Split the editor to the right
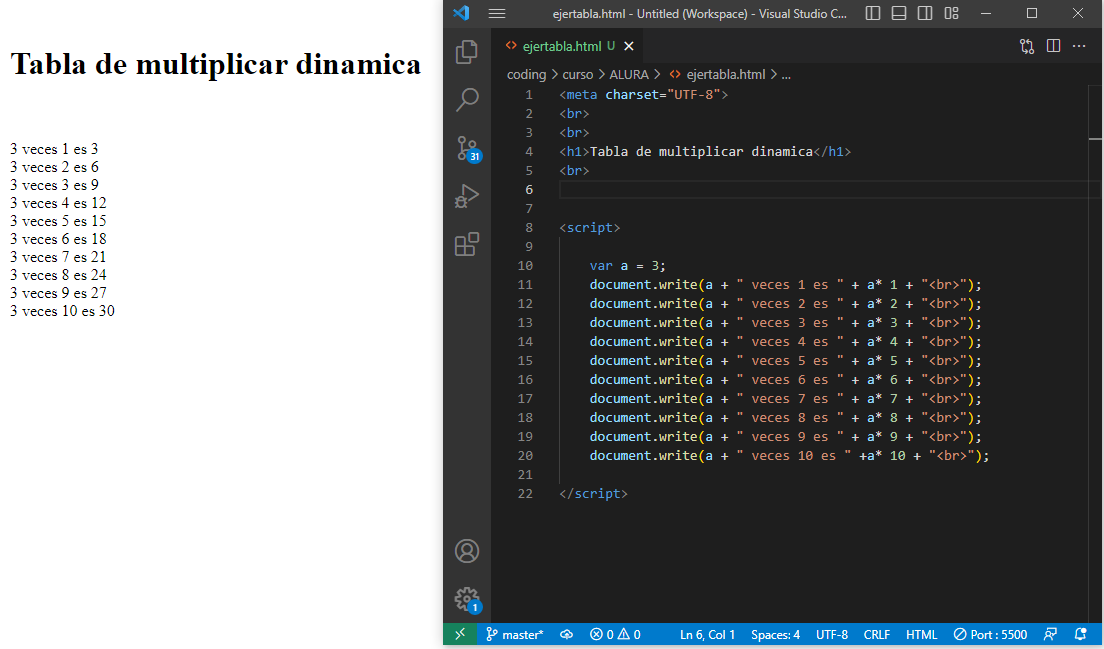The height and width of the screenshot is (649, 1104). pos(1053,46)
